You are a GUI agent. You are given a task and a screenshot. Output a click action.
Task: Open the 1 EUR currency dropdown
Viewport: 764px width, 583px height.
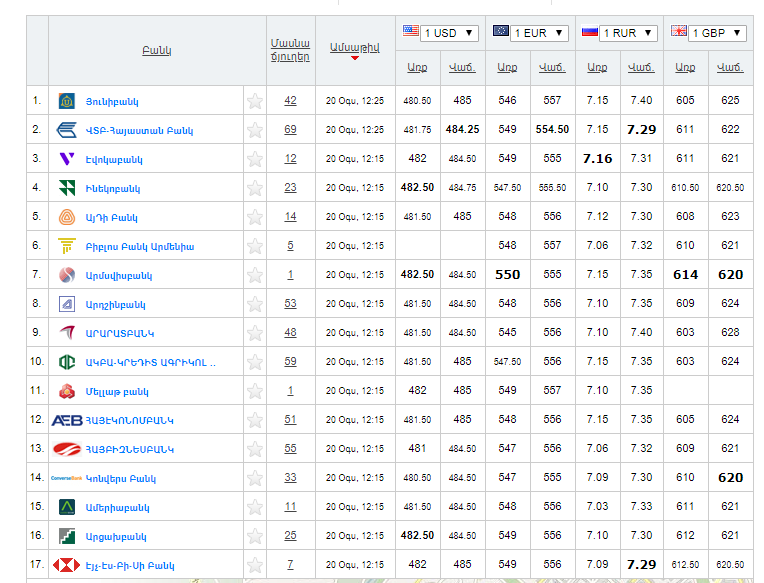tap(539, 33)
